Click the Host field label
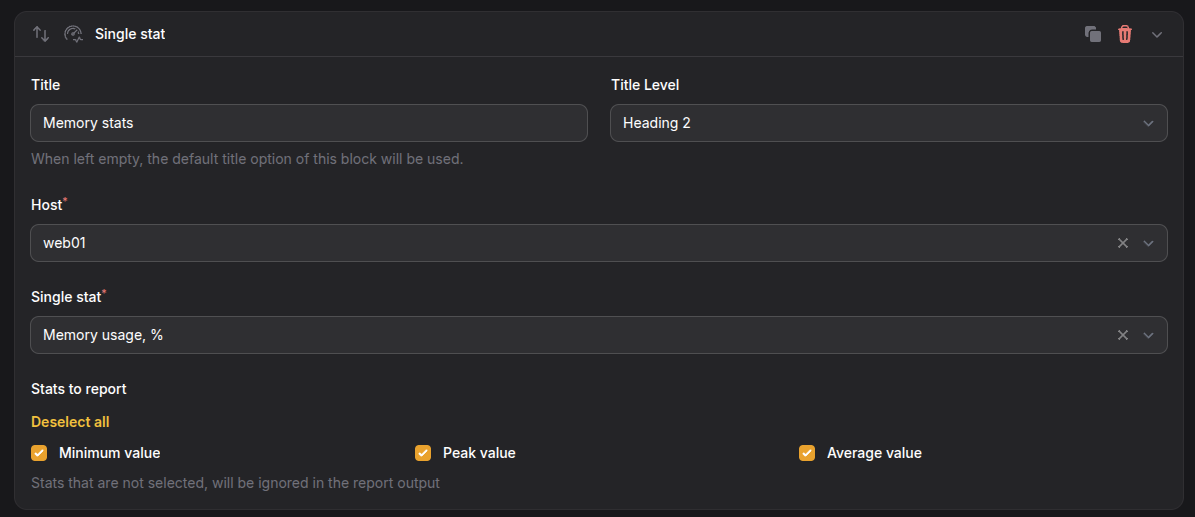Screen dimensions: 1195x517 (x=46, y=205)
